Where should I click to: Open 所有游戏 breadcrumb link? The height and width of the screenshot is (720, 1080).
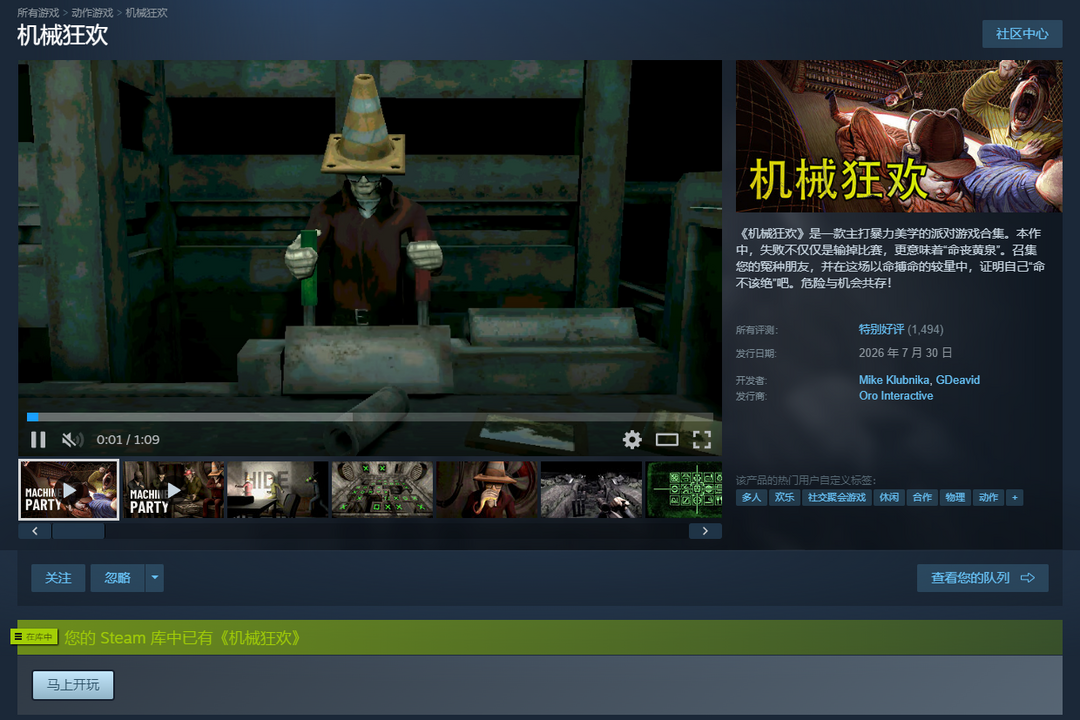[x=39, y=12]
